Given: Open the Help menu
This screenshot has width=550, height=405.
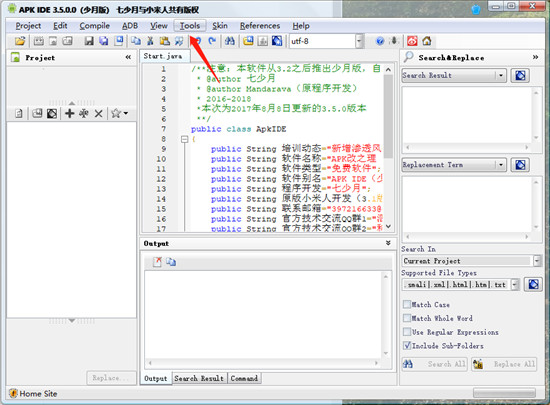Looking at the screenshot, I should point(301,26).
